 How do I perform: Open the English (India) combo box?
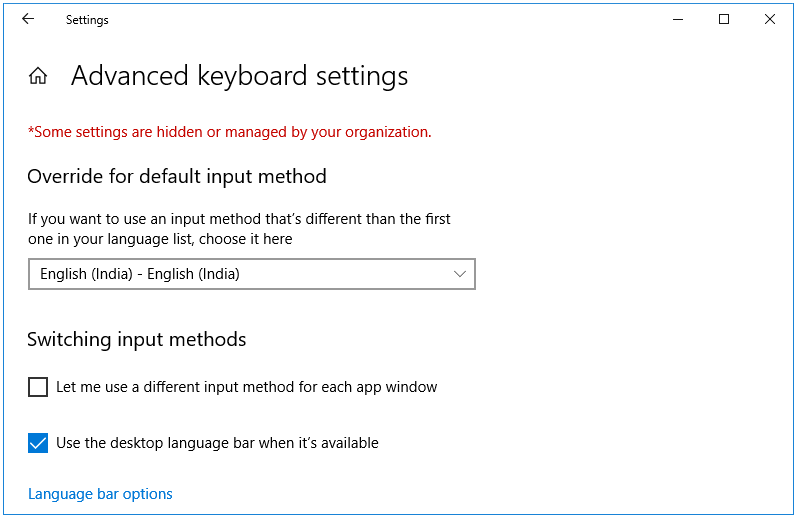click(x=251, y=274)
